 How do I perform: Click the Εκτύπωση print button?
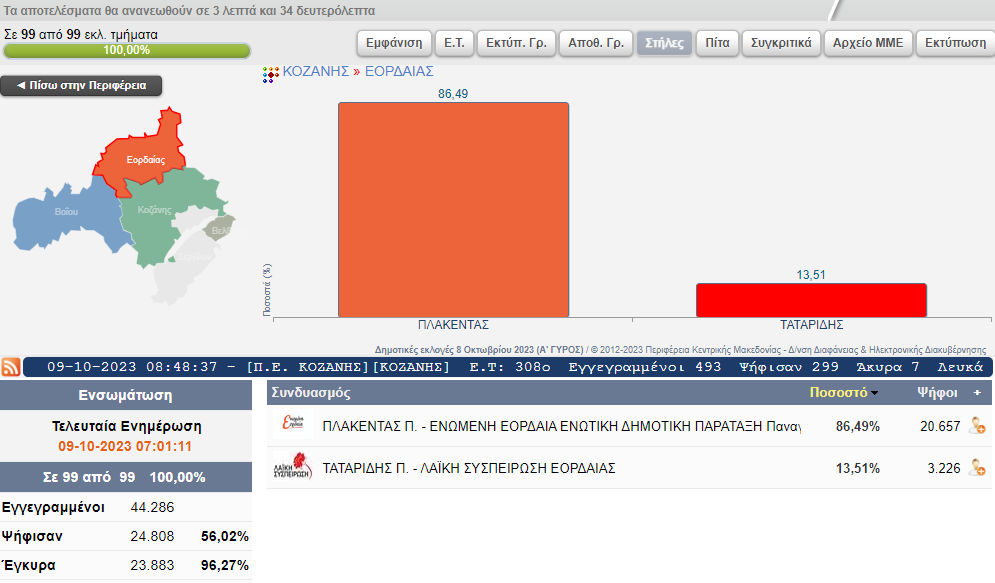point(955,43)
